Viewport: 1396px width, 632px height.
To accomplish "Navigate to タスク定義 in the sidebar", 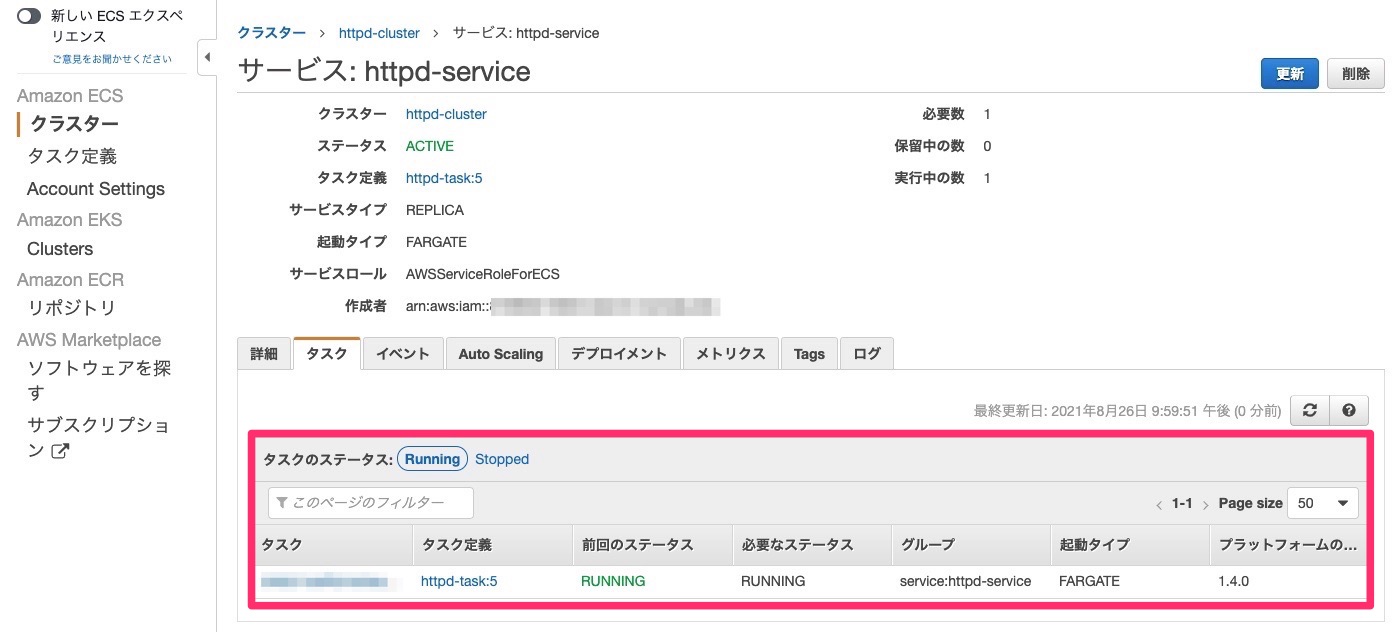I will point(72,156).
